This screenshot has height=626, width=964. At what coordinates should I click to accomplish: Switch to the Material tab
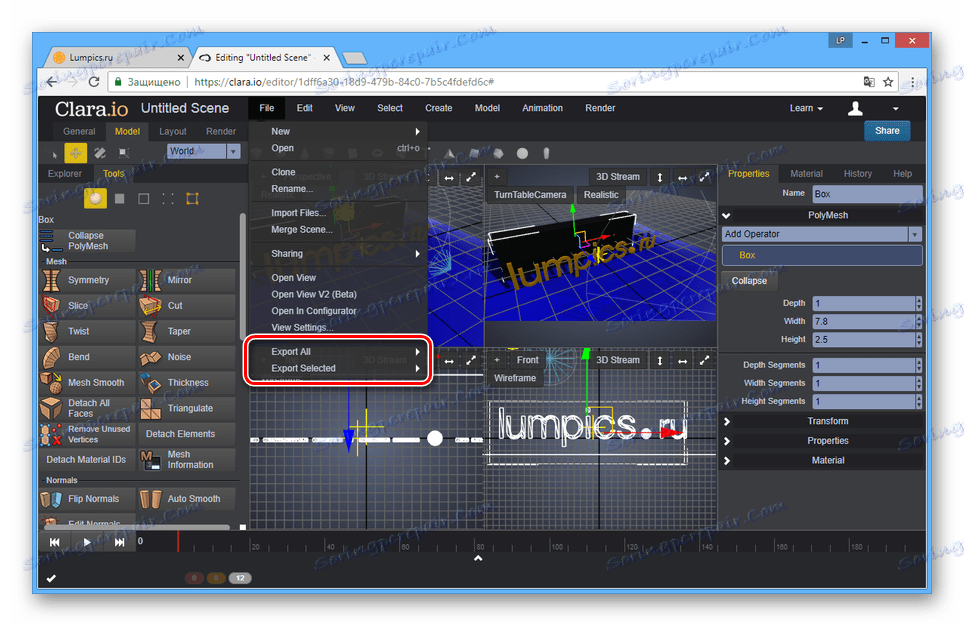pyautogui.click(x=806, y=174)
